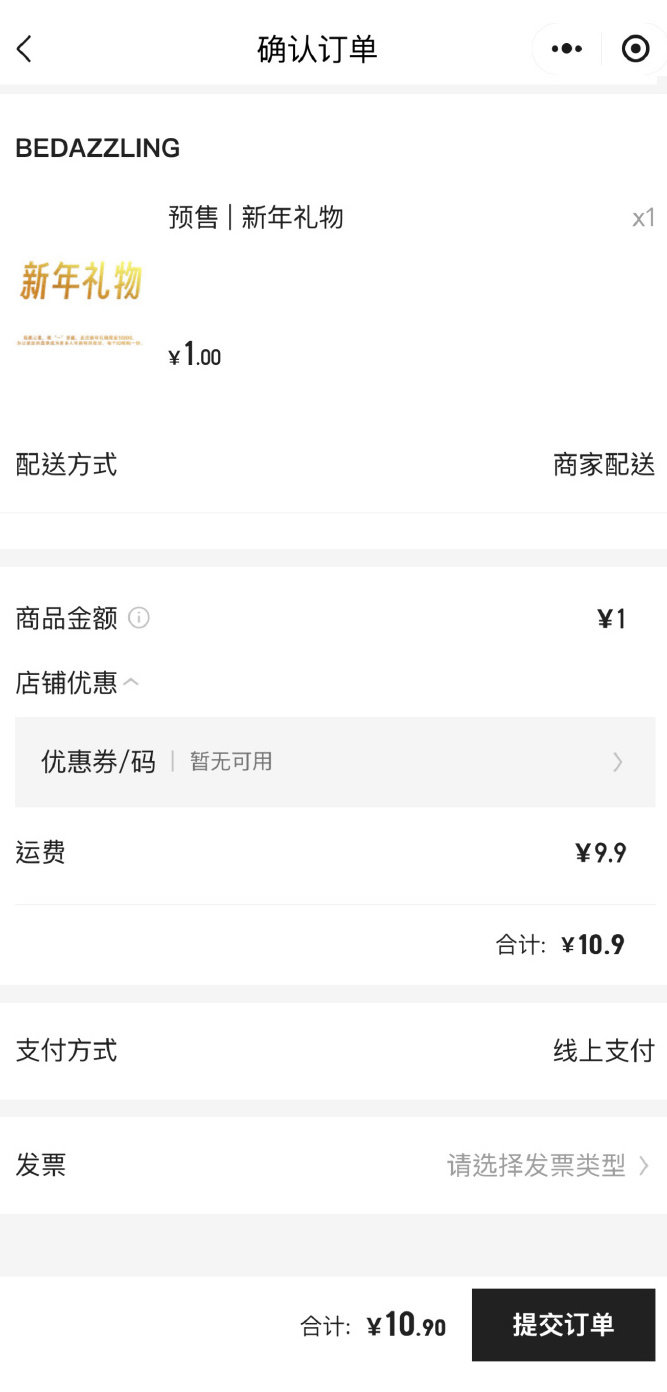Open invoice type chevron in 发票 row
Viewport: 667px width, 1392px height.
click(643, 1165)
